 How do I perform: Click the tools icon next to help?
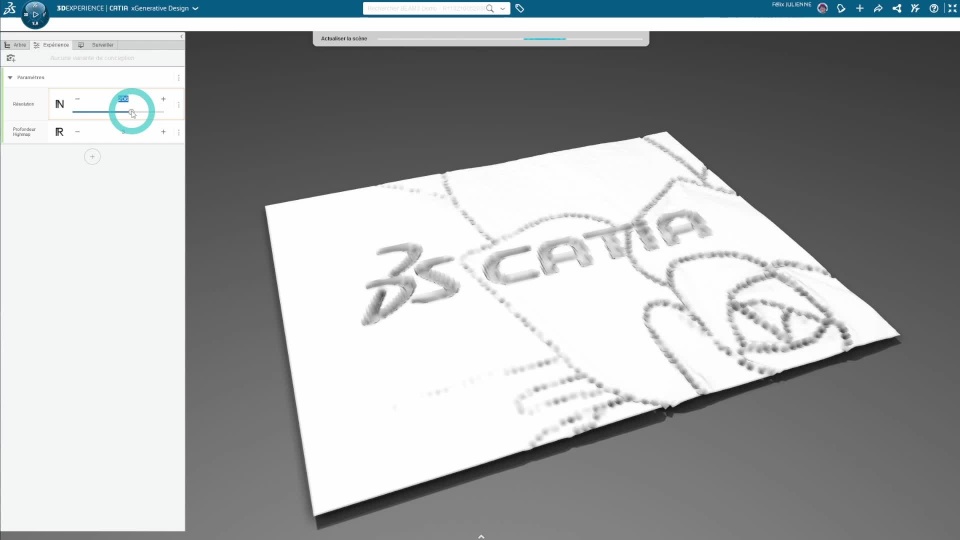click(x=915, y=9)
